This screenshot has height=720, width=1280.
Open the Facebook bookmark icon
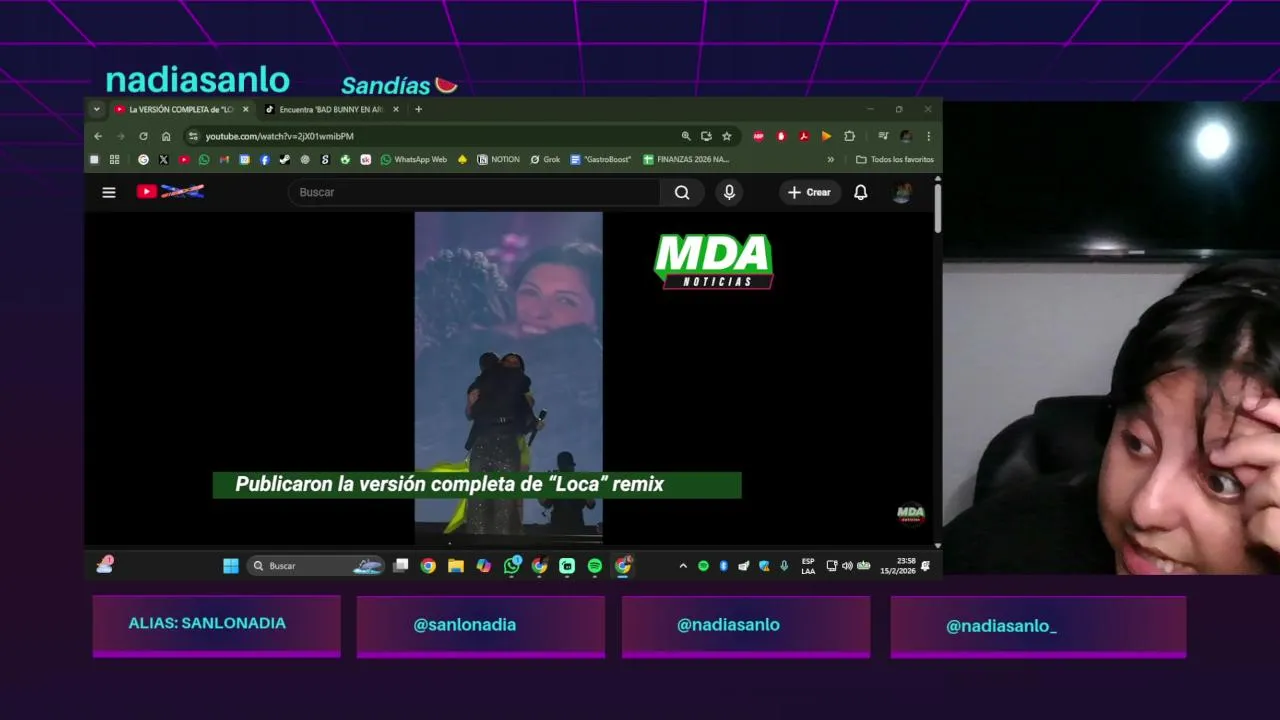coord(265,159)
